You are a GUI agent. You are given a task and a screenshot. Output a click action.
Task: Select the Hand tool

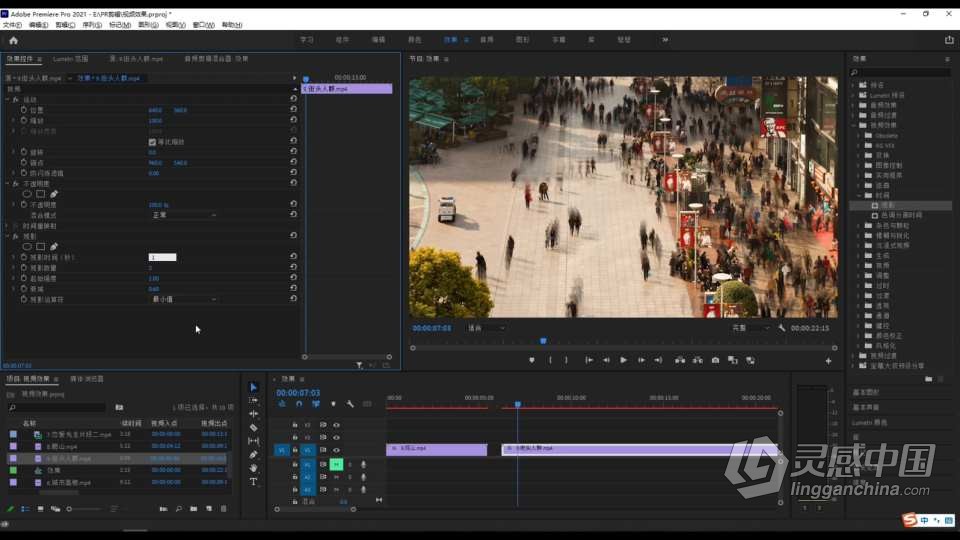tap(253, 468)
